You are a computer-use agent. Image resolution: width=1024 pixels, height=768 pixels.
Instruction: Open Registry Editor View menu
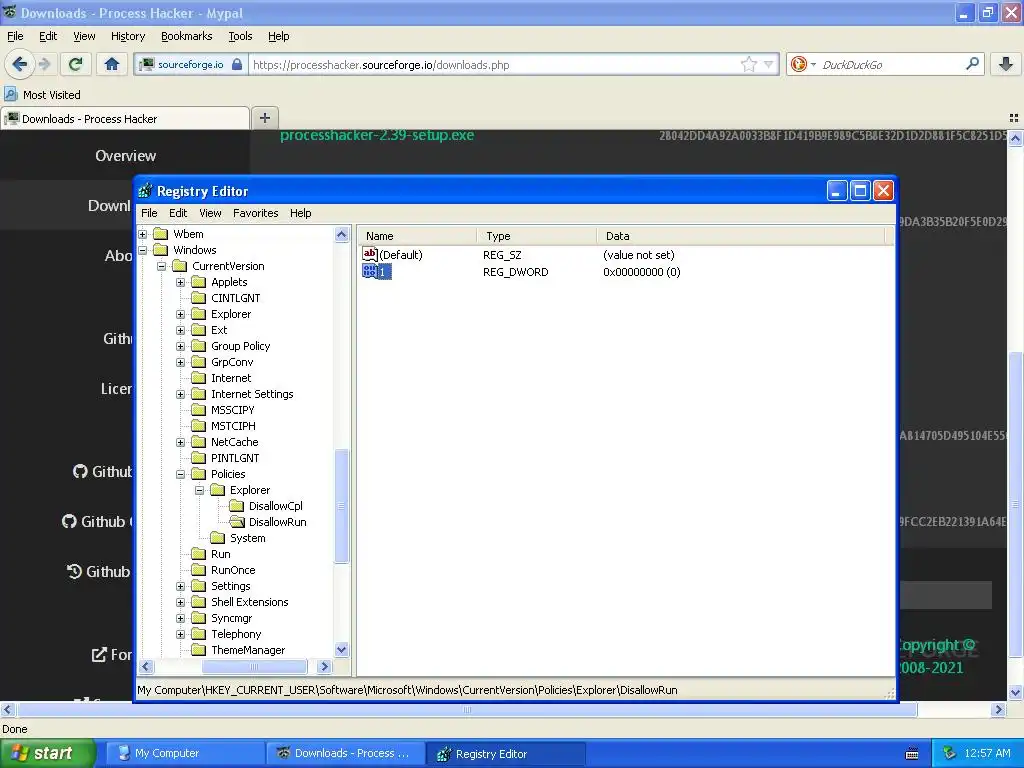[210, 213]
